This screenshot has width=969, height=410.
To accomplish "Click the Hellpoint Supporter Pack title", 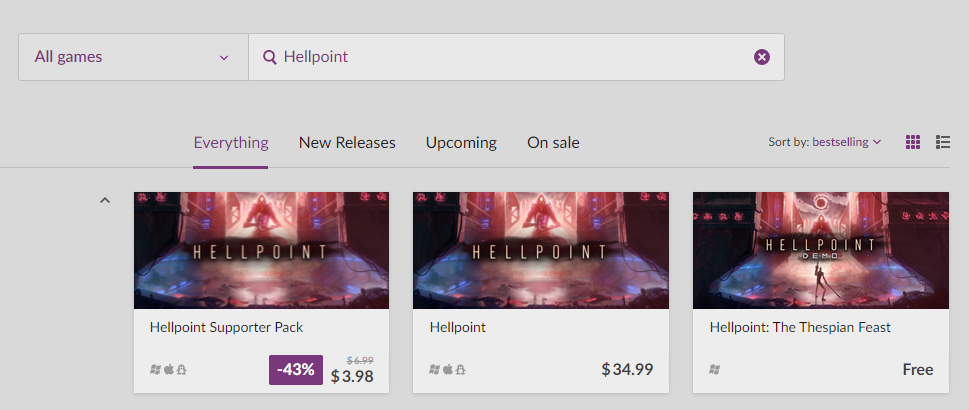I will (x=226, y=327).
